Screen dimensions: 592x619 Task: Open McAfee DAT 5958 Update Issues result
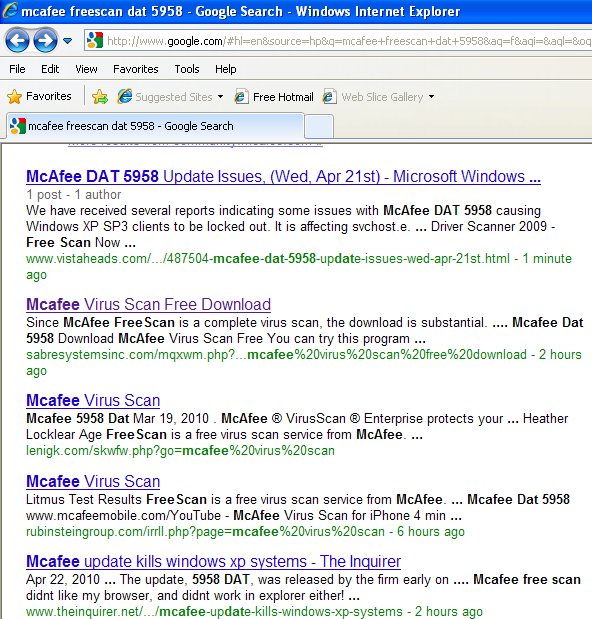[x=283, y=176]
